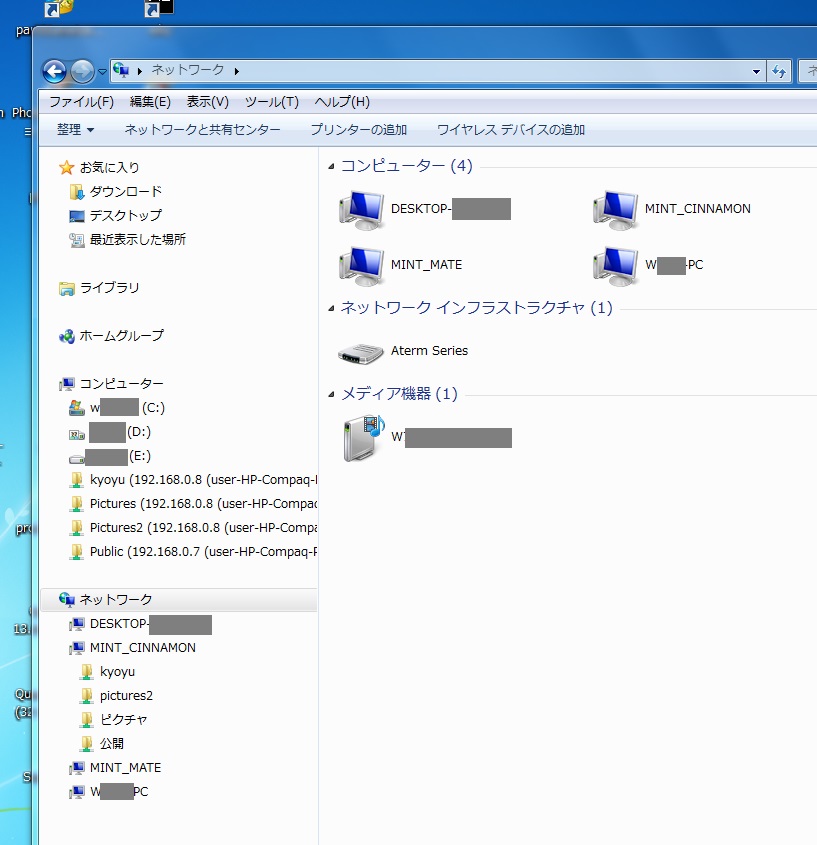Click ネットワークと共有センター button
817x845 pixels.
[202, 129]
